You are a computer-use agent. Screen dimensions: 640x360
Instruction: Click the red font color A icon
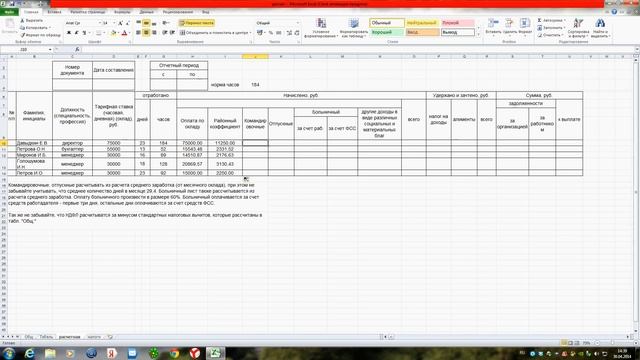(124, 33)
